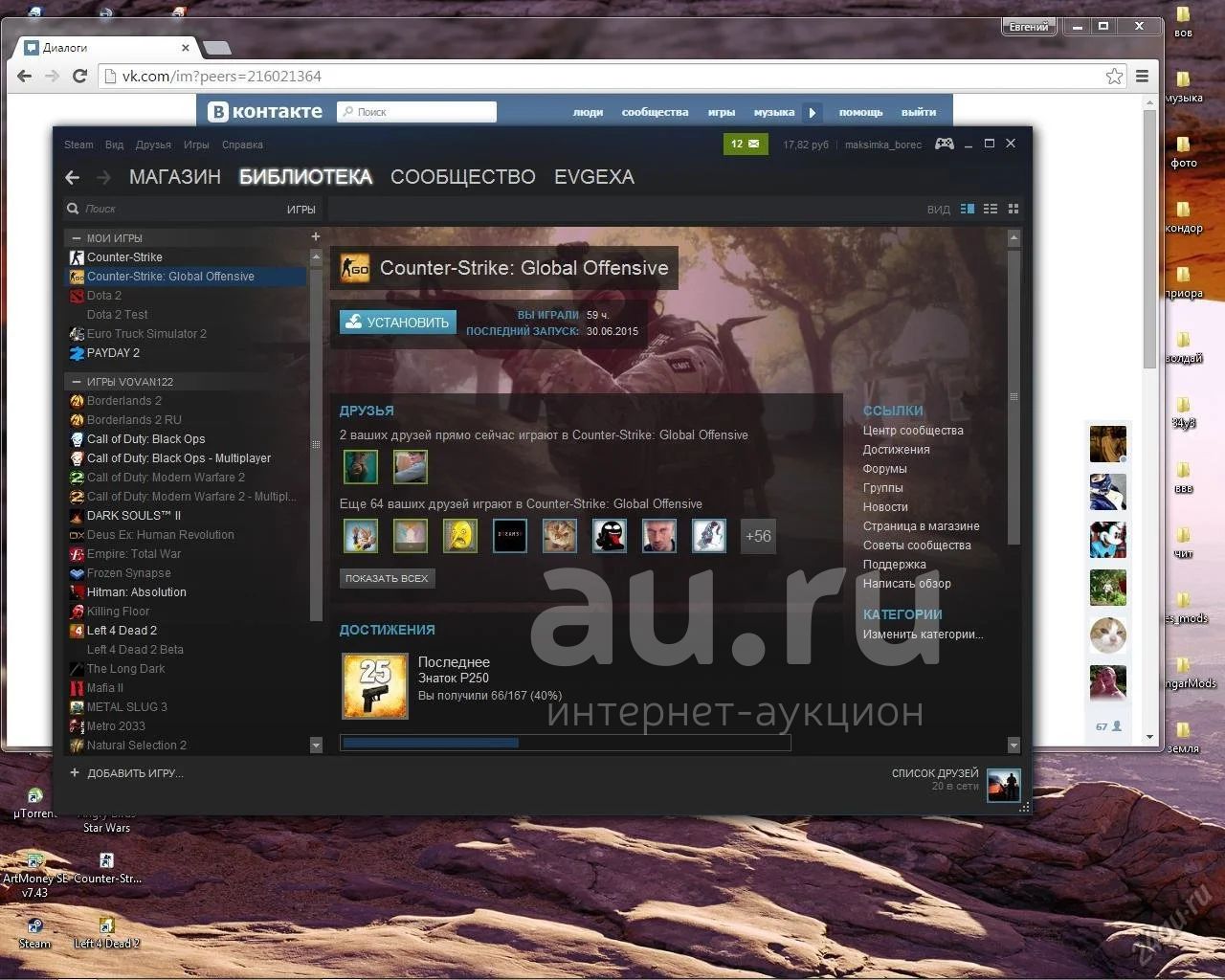
Task: Open Steam Big Picture controller icon
Action: 944,144
